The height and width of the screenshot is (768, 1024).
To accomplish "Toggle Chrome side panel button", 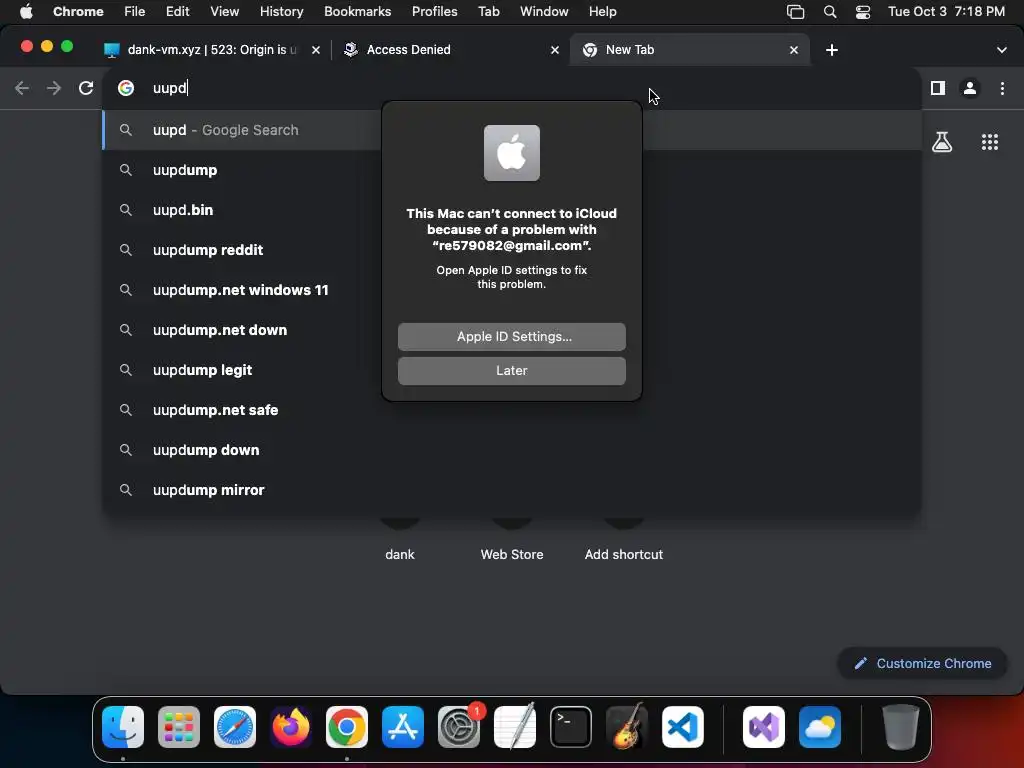I will tap(938, 88).
